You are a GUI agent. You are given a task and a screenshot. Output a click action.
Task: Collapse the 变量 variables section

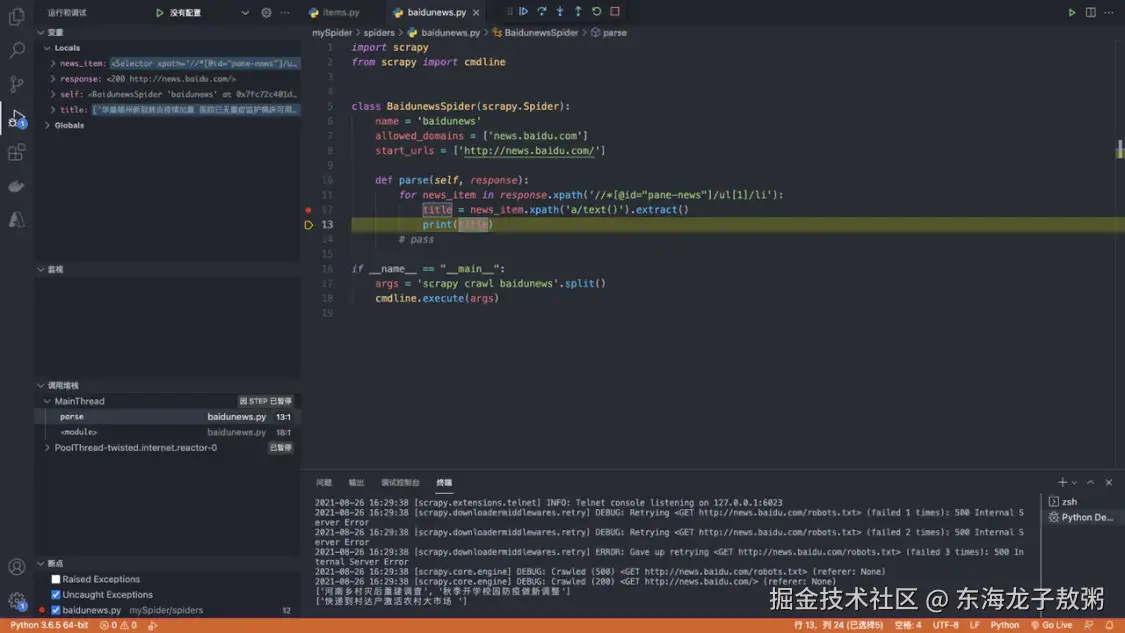pos(41,32)
